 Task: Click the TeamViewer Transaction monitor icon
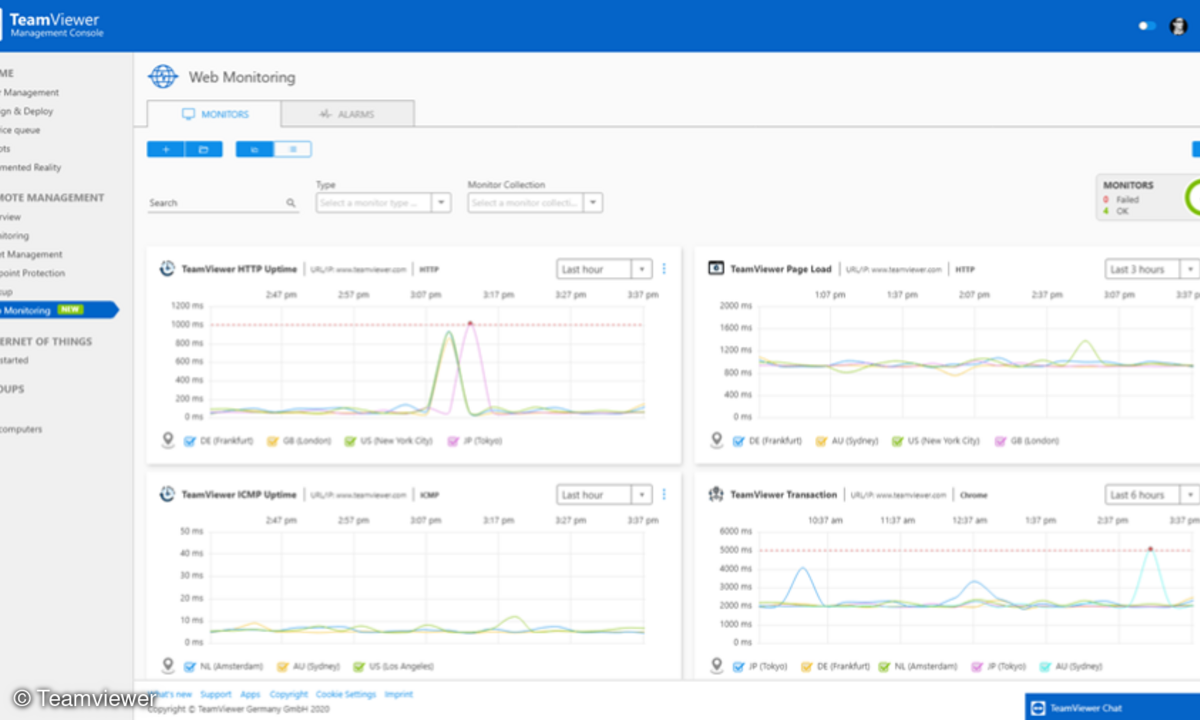715,494
